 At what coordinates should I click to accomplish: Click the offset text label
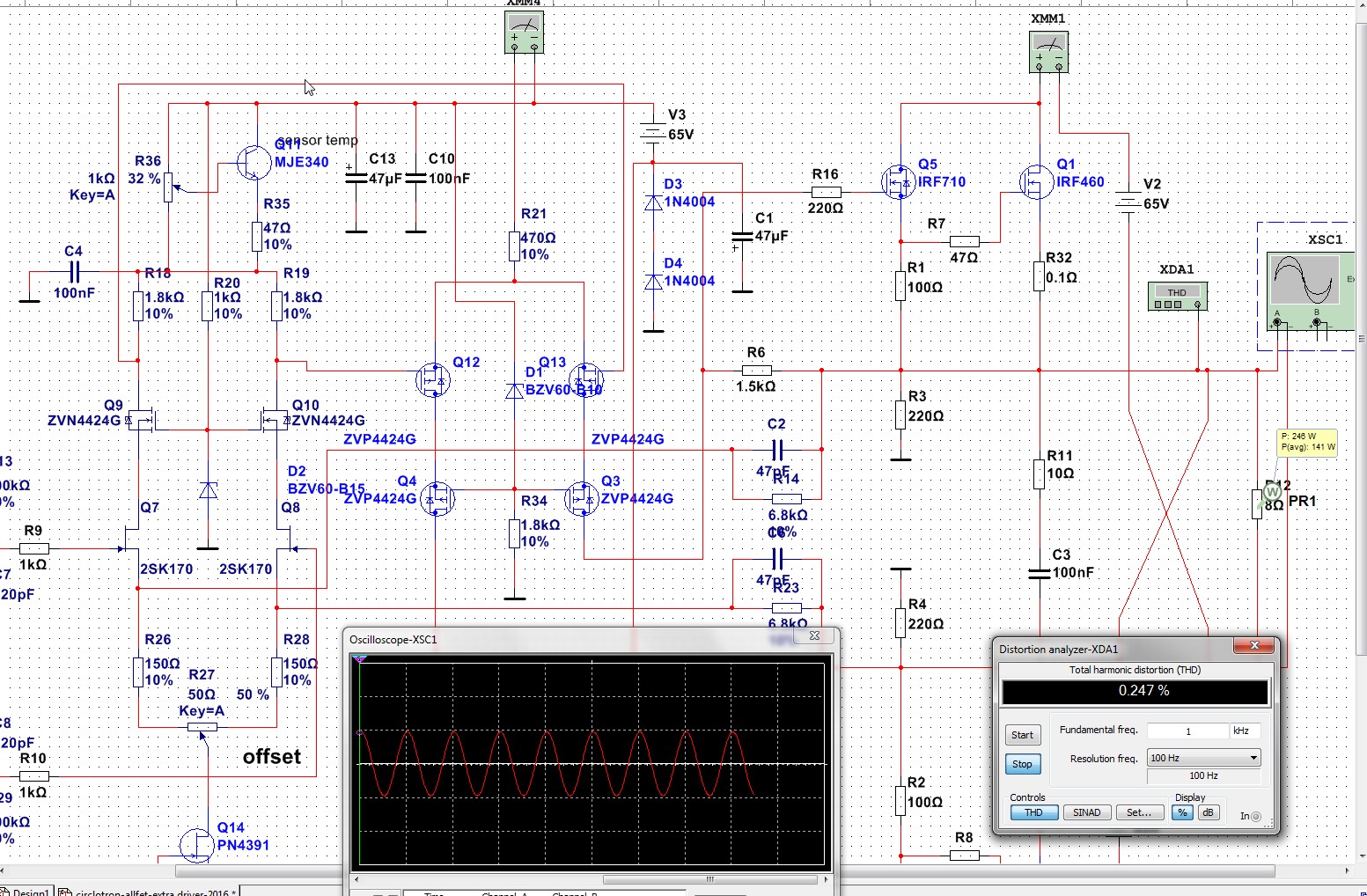click(272, 757)
